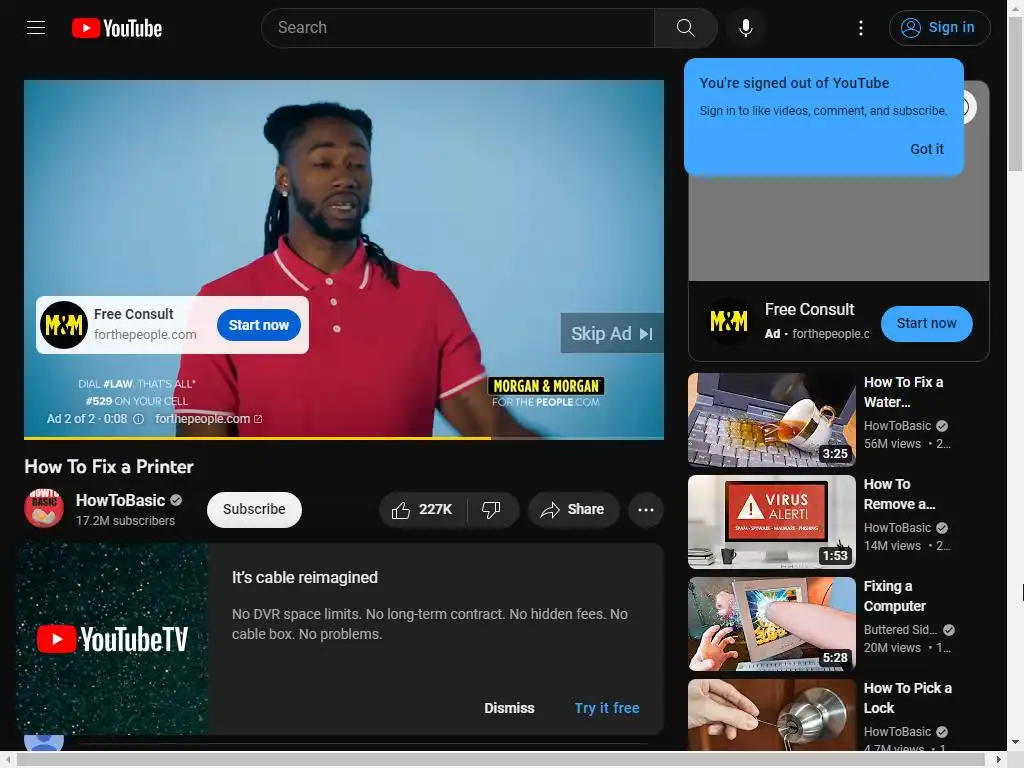The height and width of the screenshot is (768, 1024).
Task: Skip the video ad
Action: click(x=612, y=334)
